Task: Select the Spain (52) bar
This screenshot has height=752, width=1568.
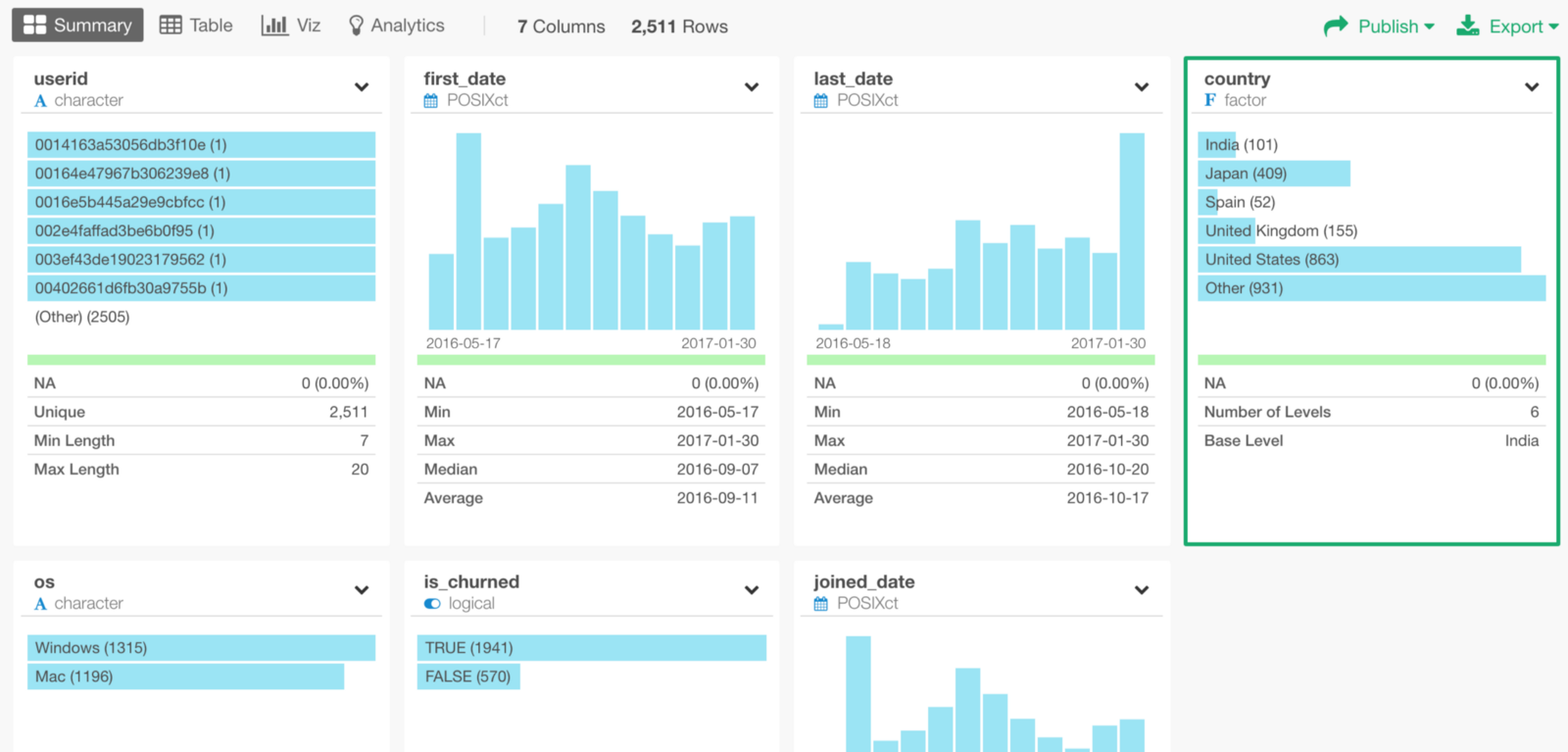Action: coord(1207,202)
